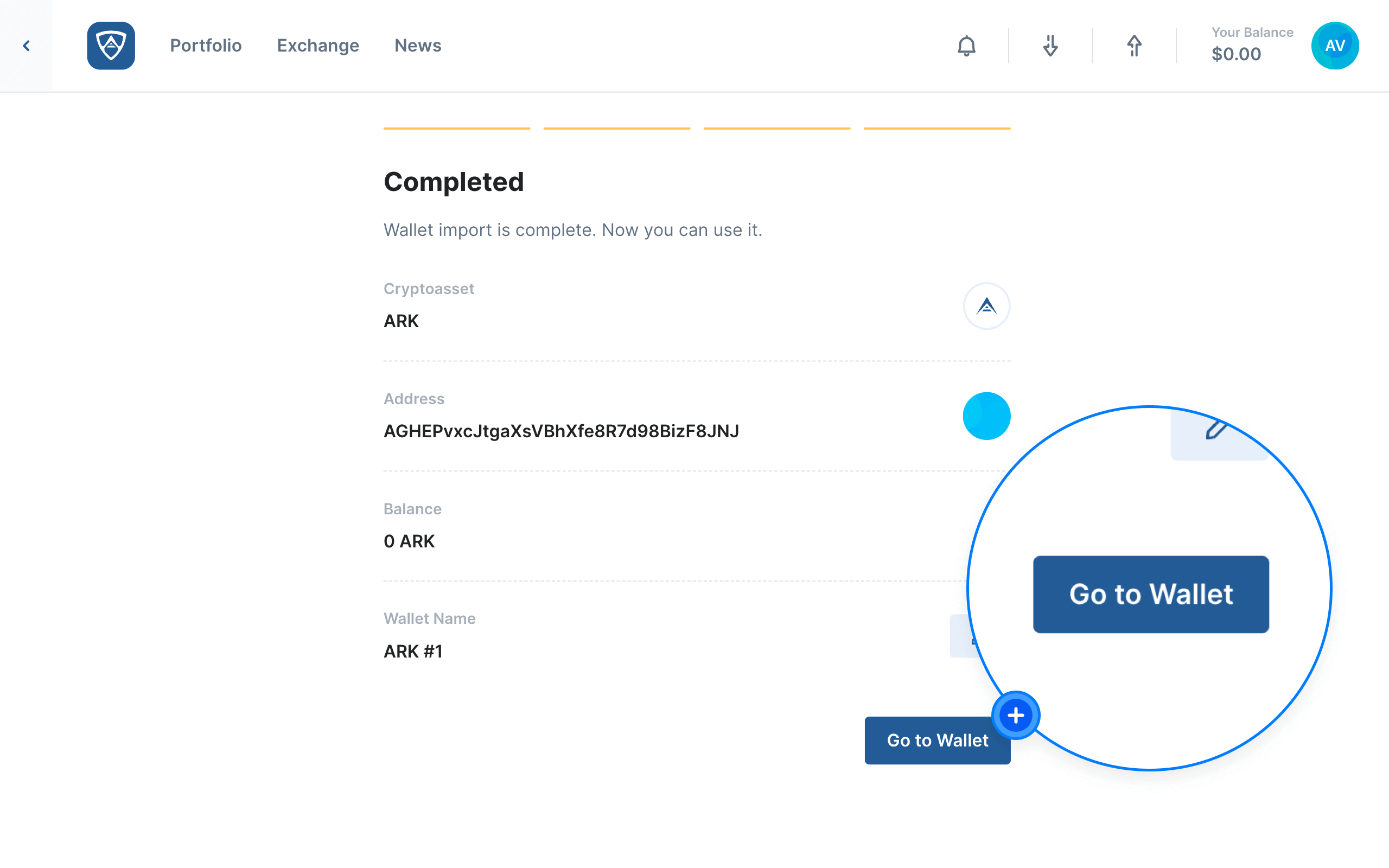The width and height of the screenshot is (1389, 868).
Task: Click the Completed heading
Action: click(454, 182)
